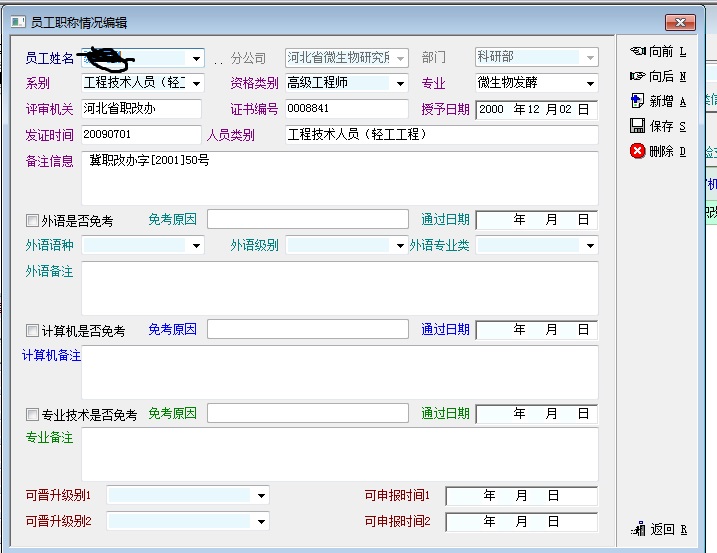Click the 授予日期 date field
The width and height of the screenshot is (717, 553).
pos(536,110)
